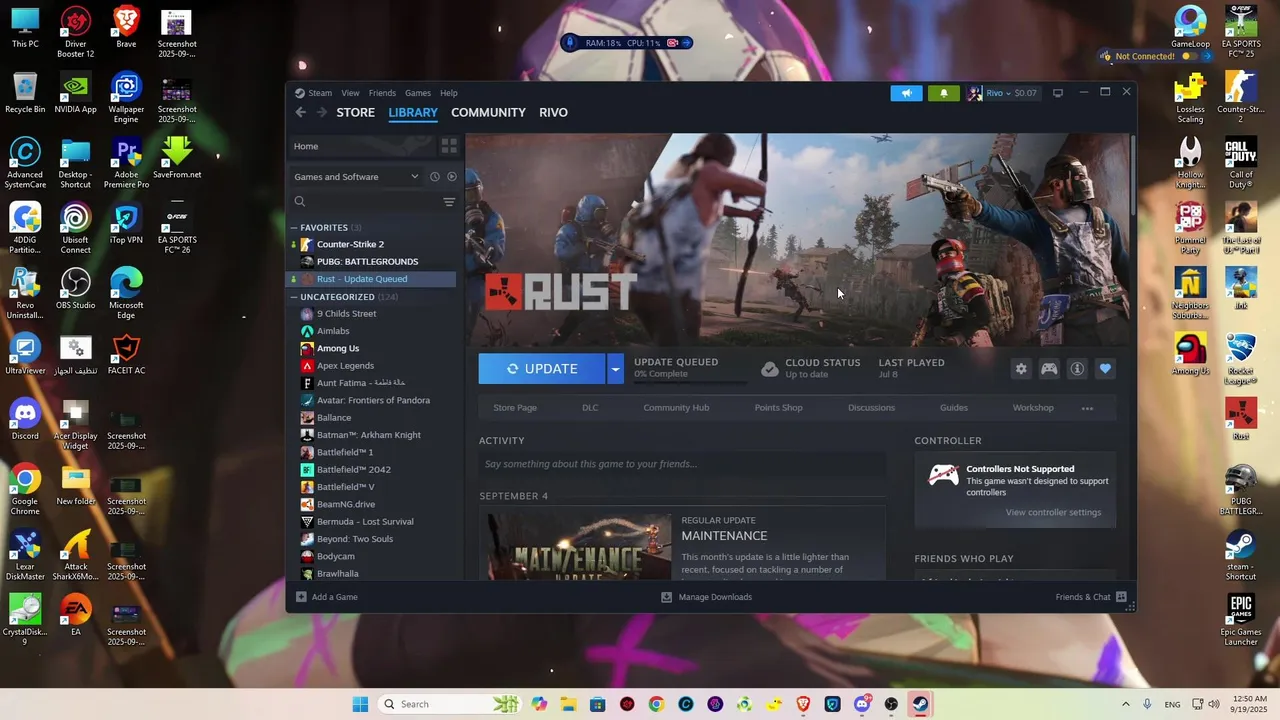Select Apex Legends in library list

click(345, 366)
